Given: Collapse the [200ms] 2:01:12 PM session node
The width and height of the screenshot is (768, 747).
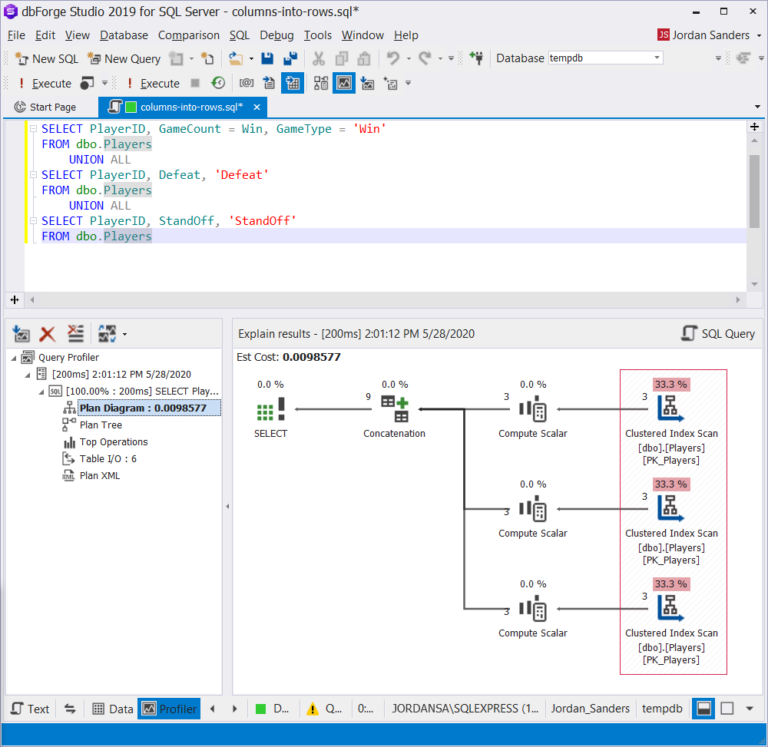Looking at the screenshot, I should (27, 374).
